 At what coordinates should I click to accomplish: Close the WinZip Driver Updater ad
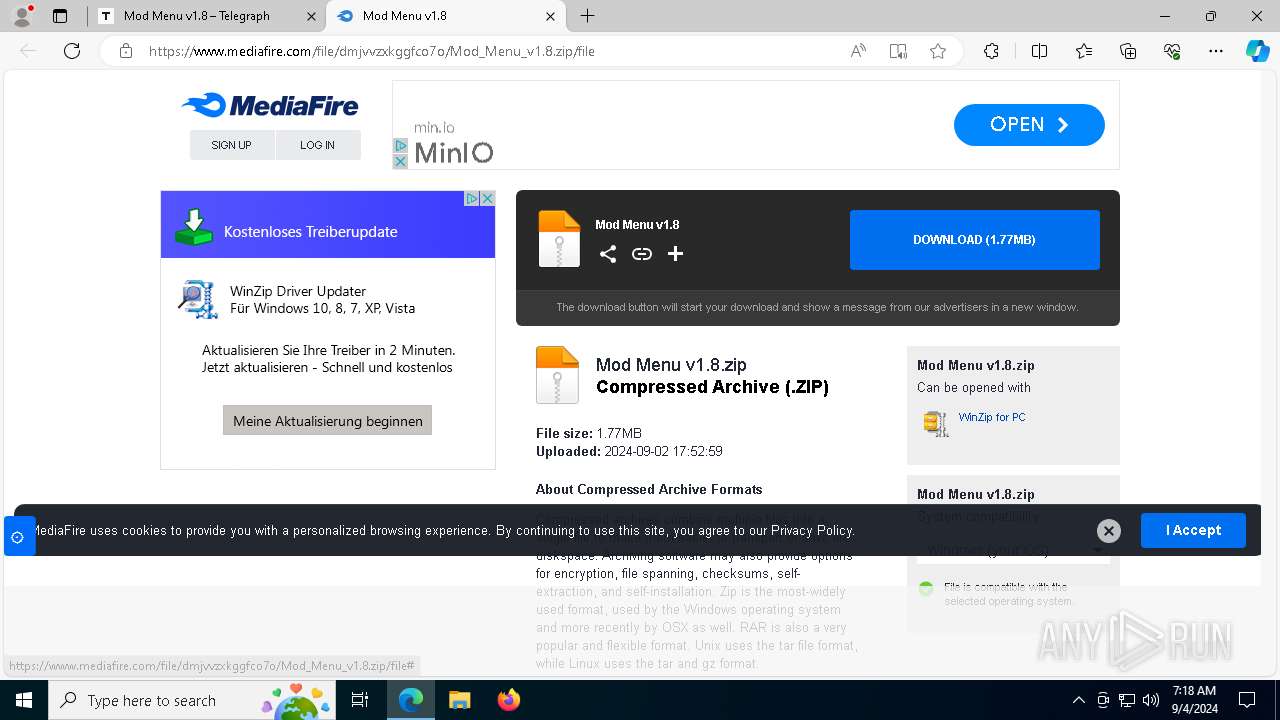click(x=488, y=198)
